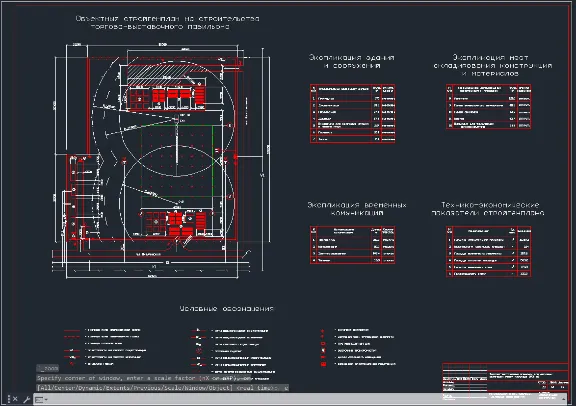Expand recent commands dropdown arrow
This screenshot has height=406, width=576.
46,399
